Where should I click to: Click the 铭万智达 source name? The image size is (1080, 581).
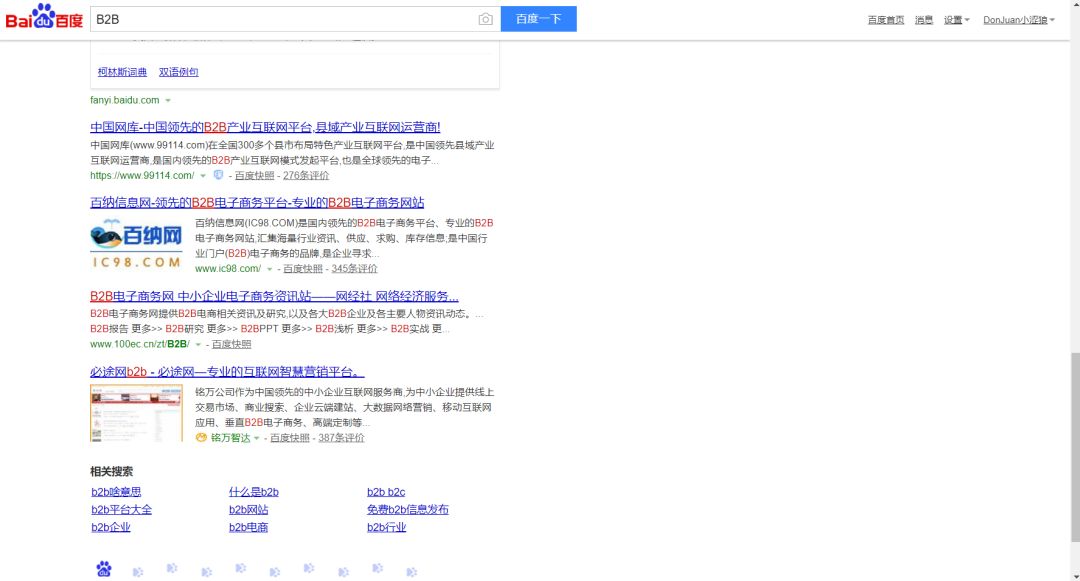click(x=231, y=438)
